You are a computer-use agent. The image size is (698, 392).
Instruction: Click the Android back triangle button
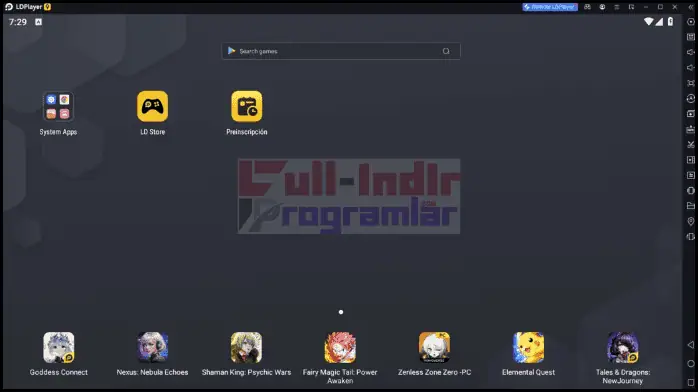(691, 345)
